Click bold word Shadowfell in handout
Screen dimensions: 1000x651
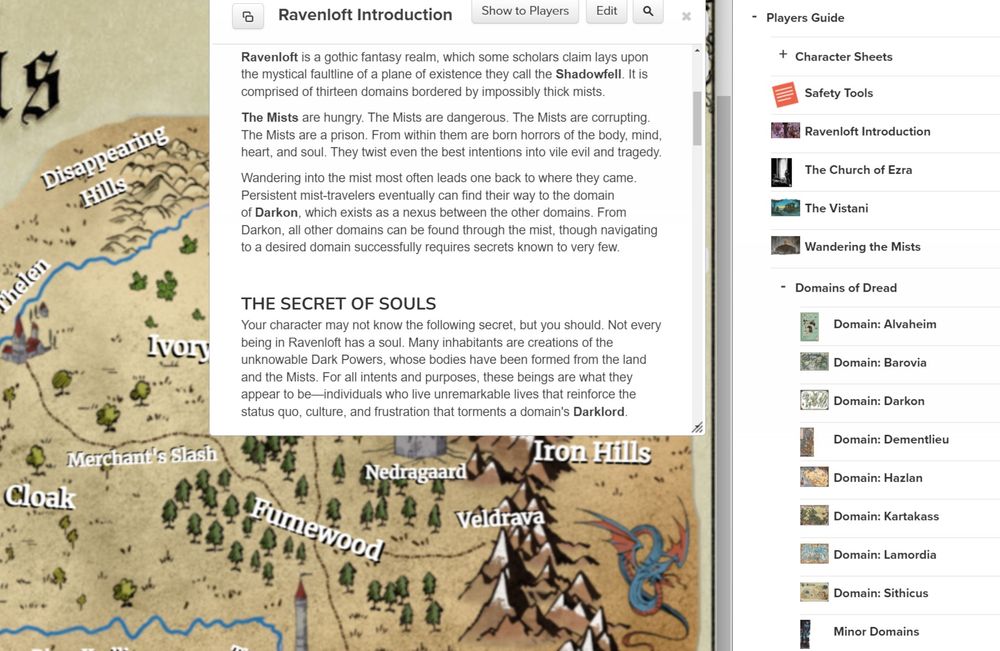pos(588,74)
